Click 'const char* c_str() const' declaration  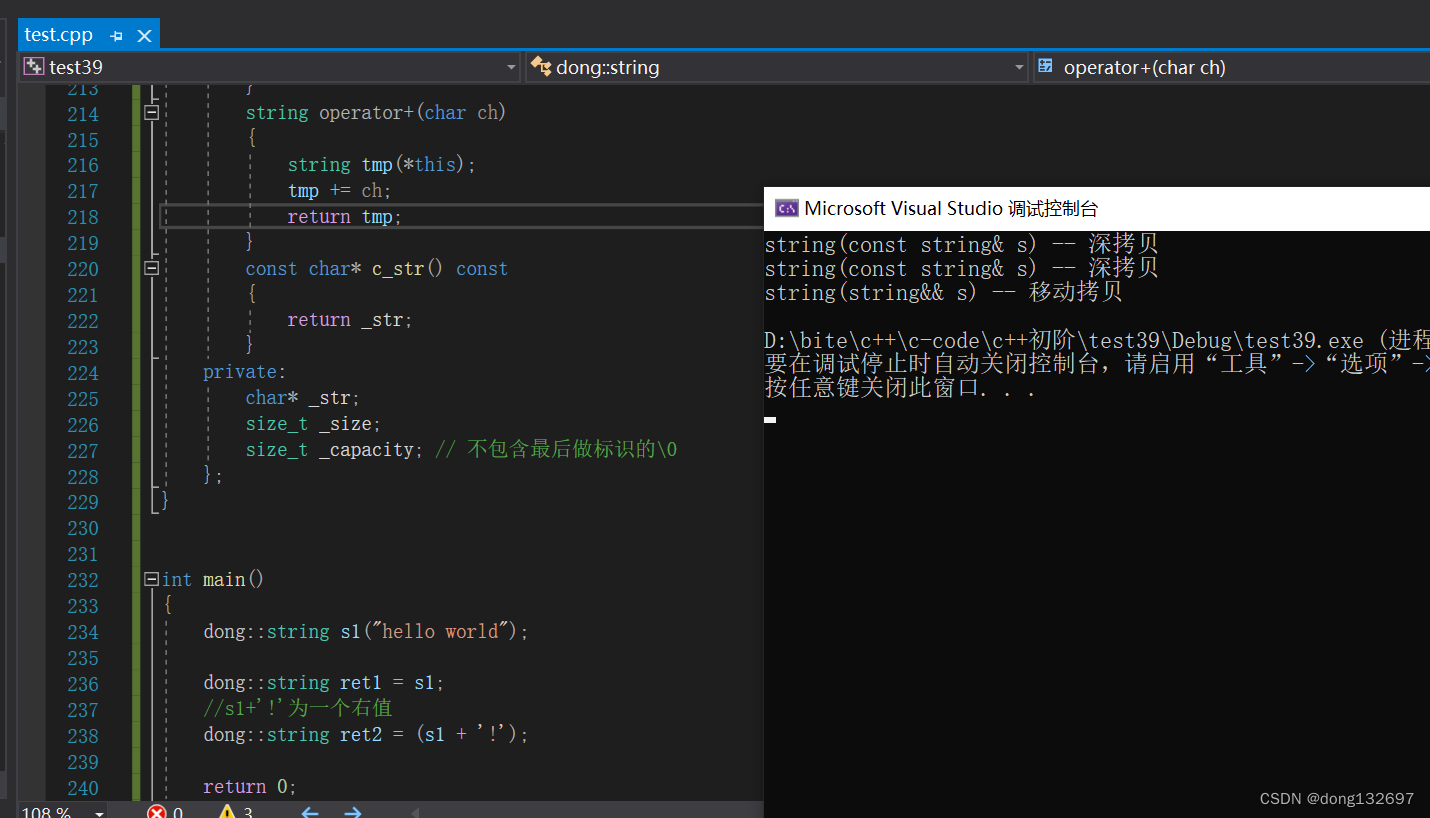[377, 269]
